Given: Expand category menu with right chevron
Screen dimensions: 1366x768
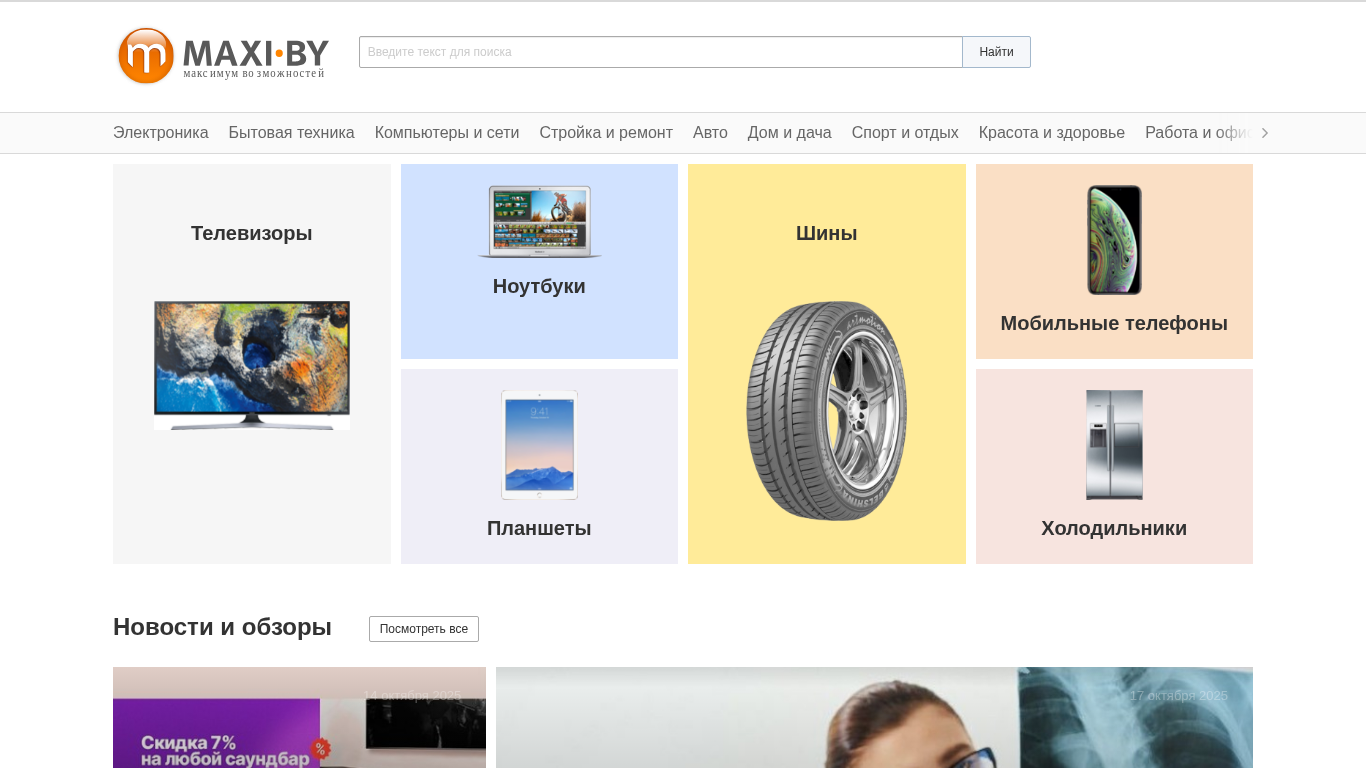Looking at the screenshot, I should [1265, 133].
